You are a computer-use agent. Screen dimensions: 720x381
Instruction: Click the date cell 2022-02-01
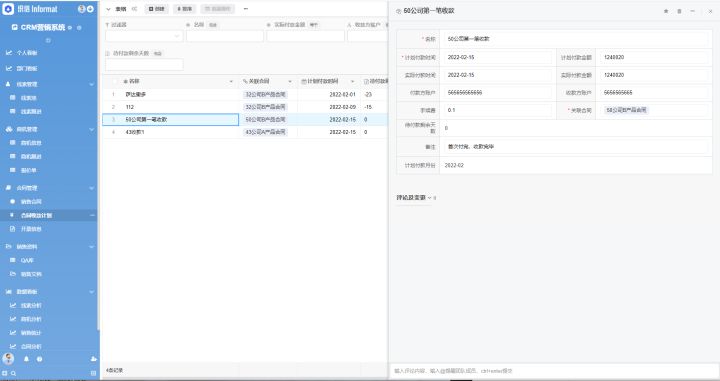pos(343,95)
